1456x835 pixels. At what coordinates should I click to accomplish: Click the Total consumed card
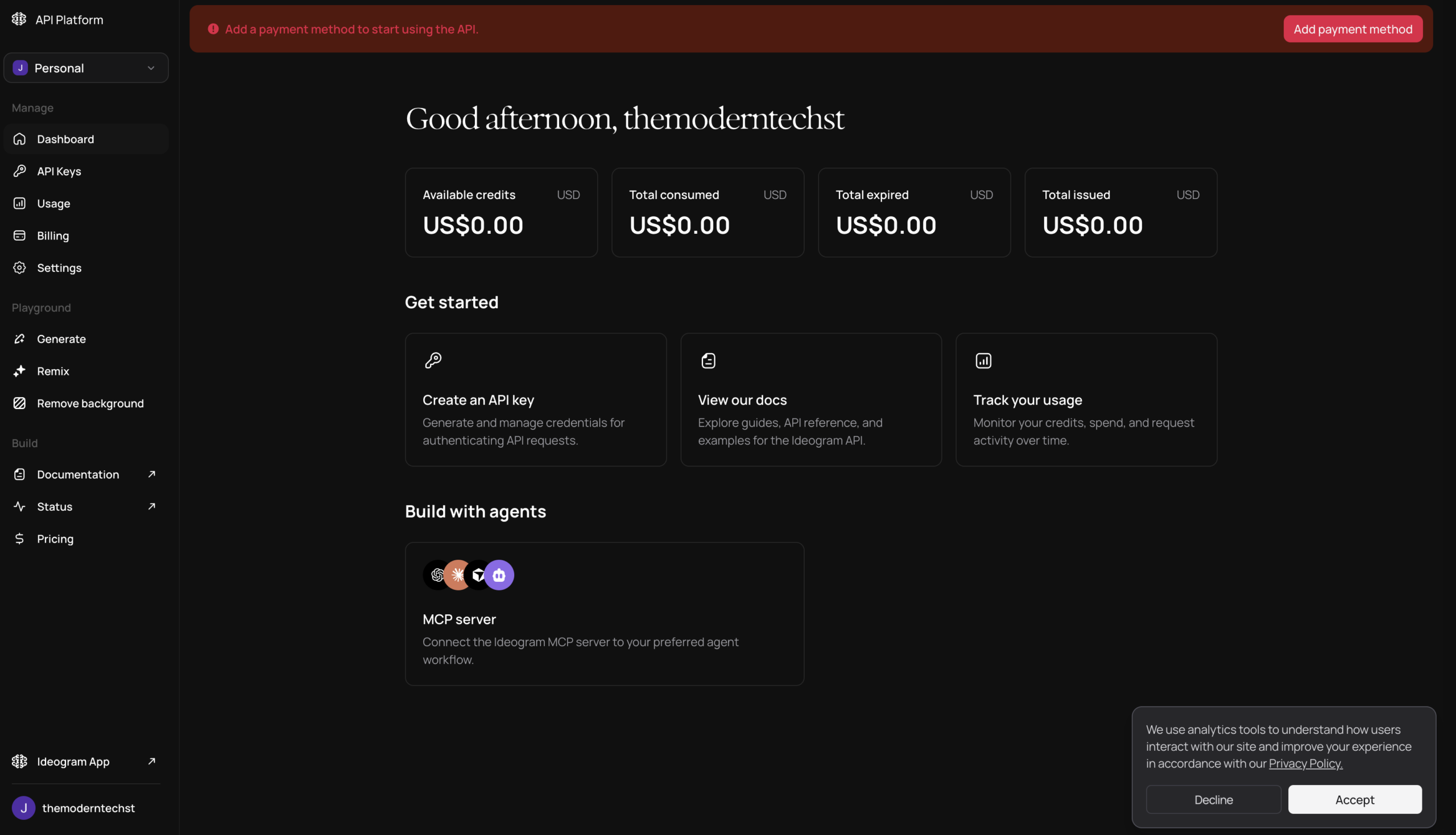[x=708, y=212]
